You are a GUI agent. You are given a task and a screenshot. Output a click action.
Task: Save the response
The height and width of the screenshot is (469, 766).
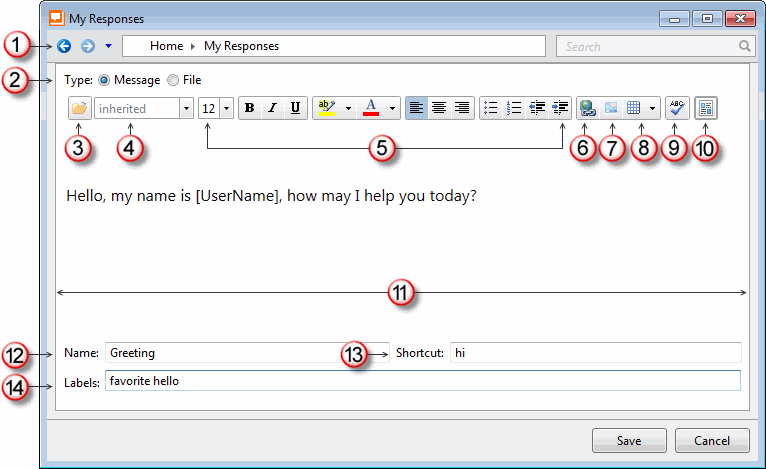point(629,440)
